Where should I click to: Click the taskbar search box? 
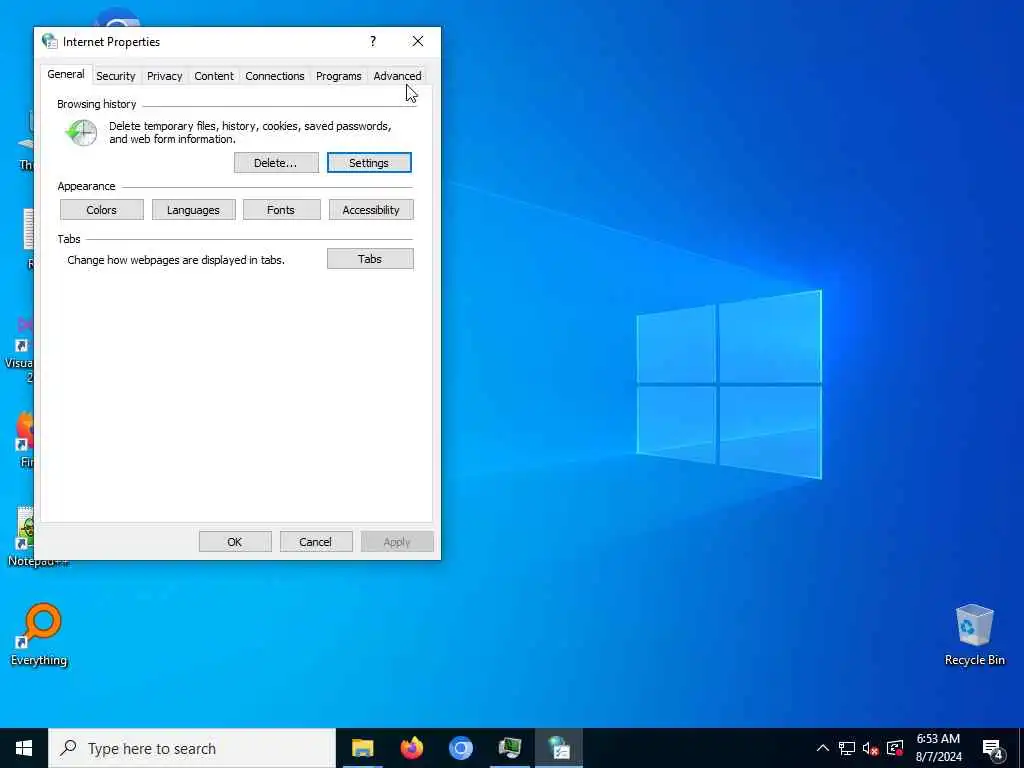point(192,748)
